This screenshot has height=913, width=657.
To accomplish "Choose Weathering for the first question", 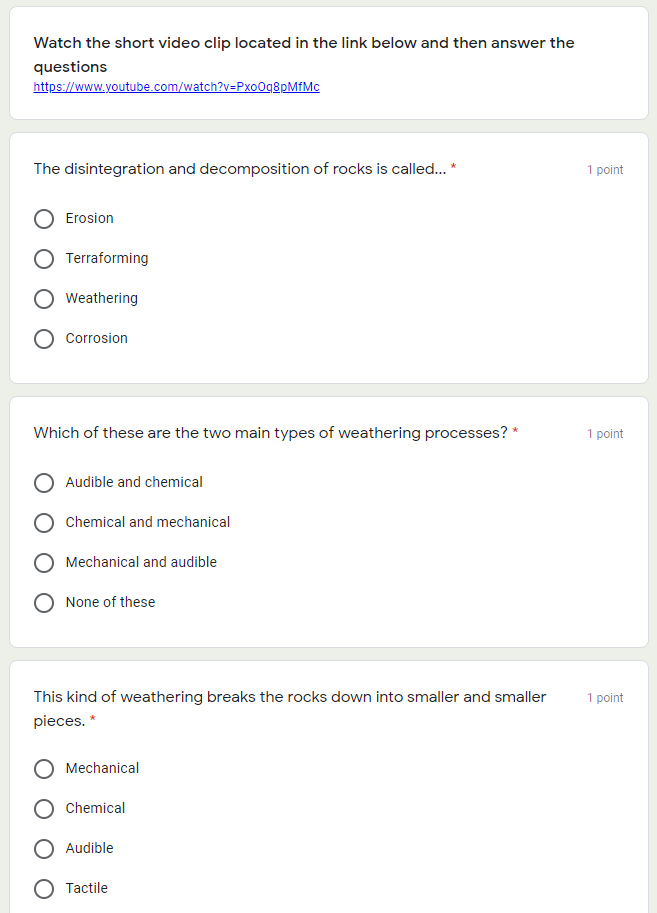I will coord(44,298).
